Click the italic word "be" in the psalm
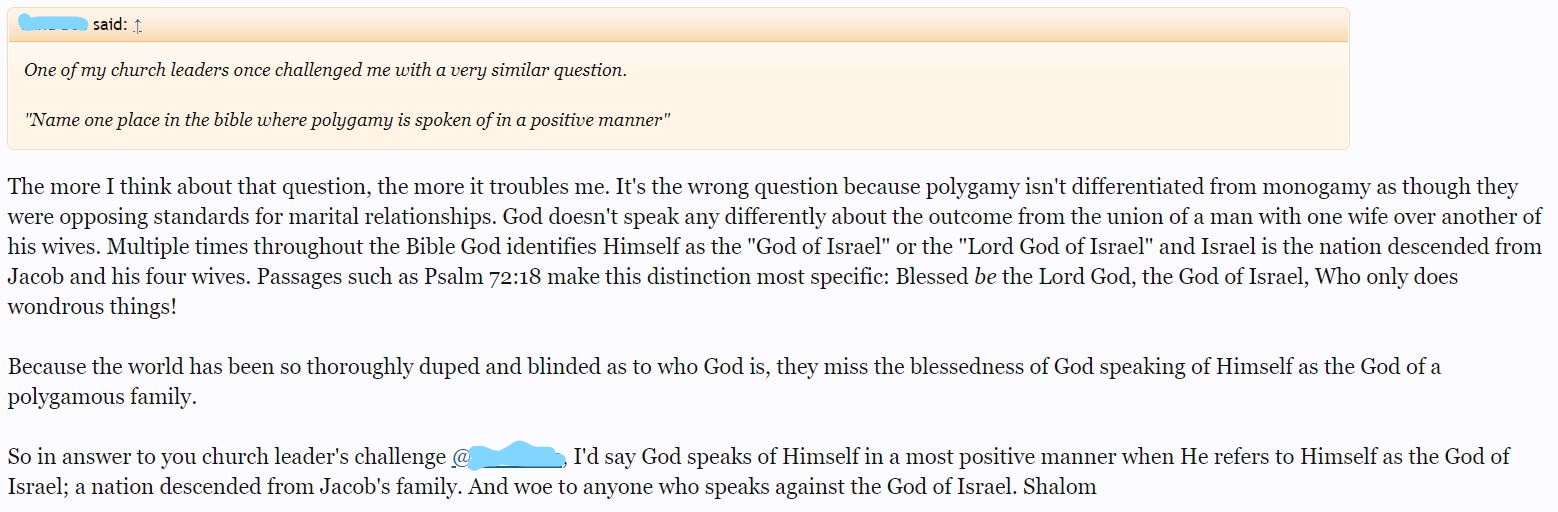Viewport: 1558px width, 512px height. [985, 276]
